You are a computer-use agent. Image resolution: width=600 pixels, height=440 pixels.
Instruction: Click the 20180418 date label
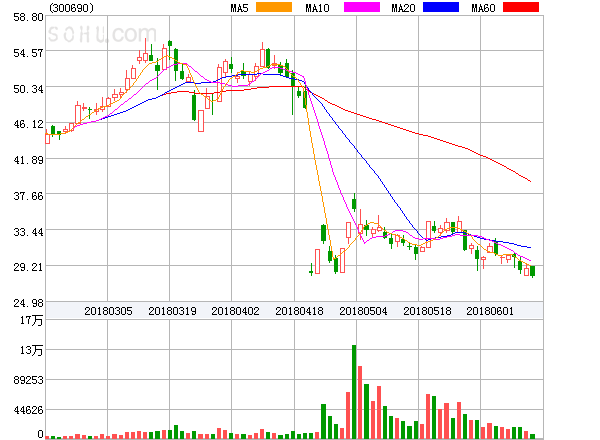pos(299,311)
